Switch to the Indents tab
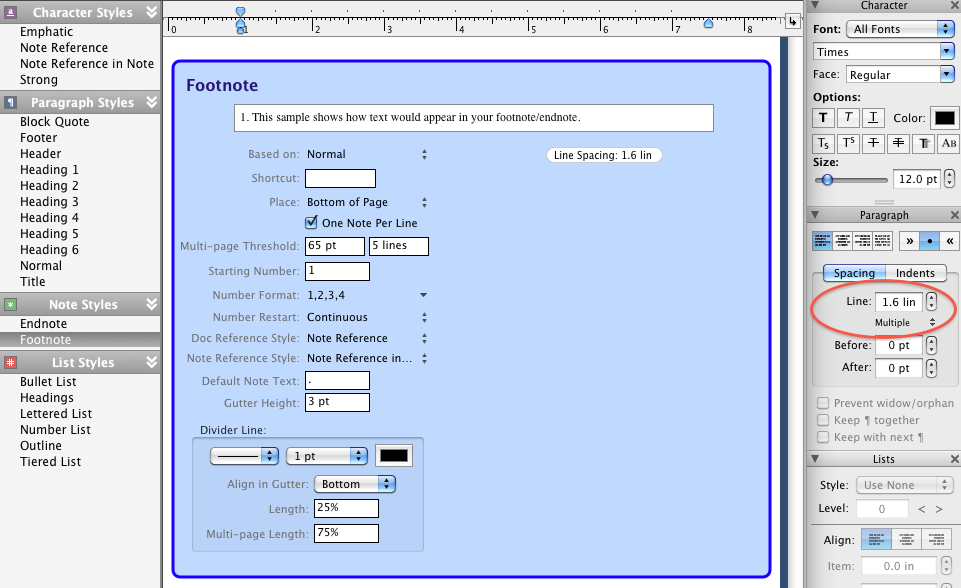The image size is (961, 588). [914, 273]
